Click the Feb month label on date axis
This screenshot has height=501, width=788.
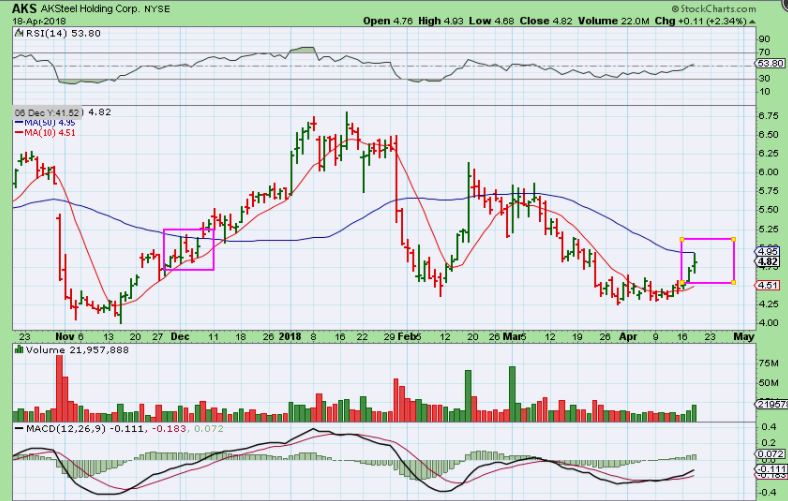[405, 337]
